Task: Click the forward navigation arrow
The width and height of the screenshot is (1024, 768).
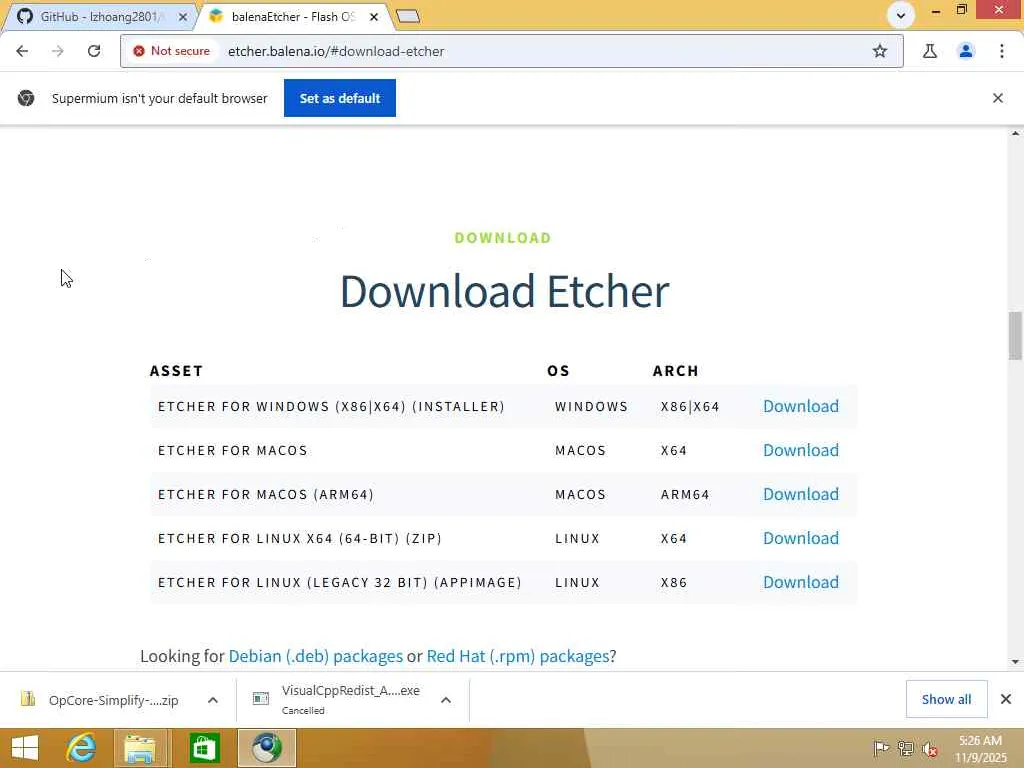Action: point(58,51)
